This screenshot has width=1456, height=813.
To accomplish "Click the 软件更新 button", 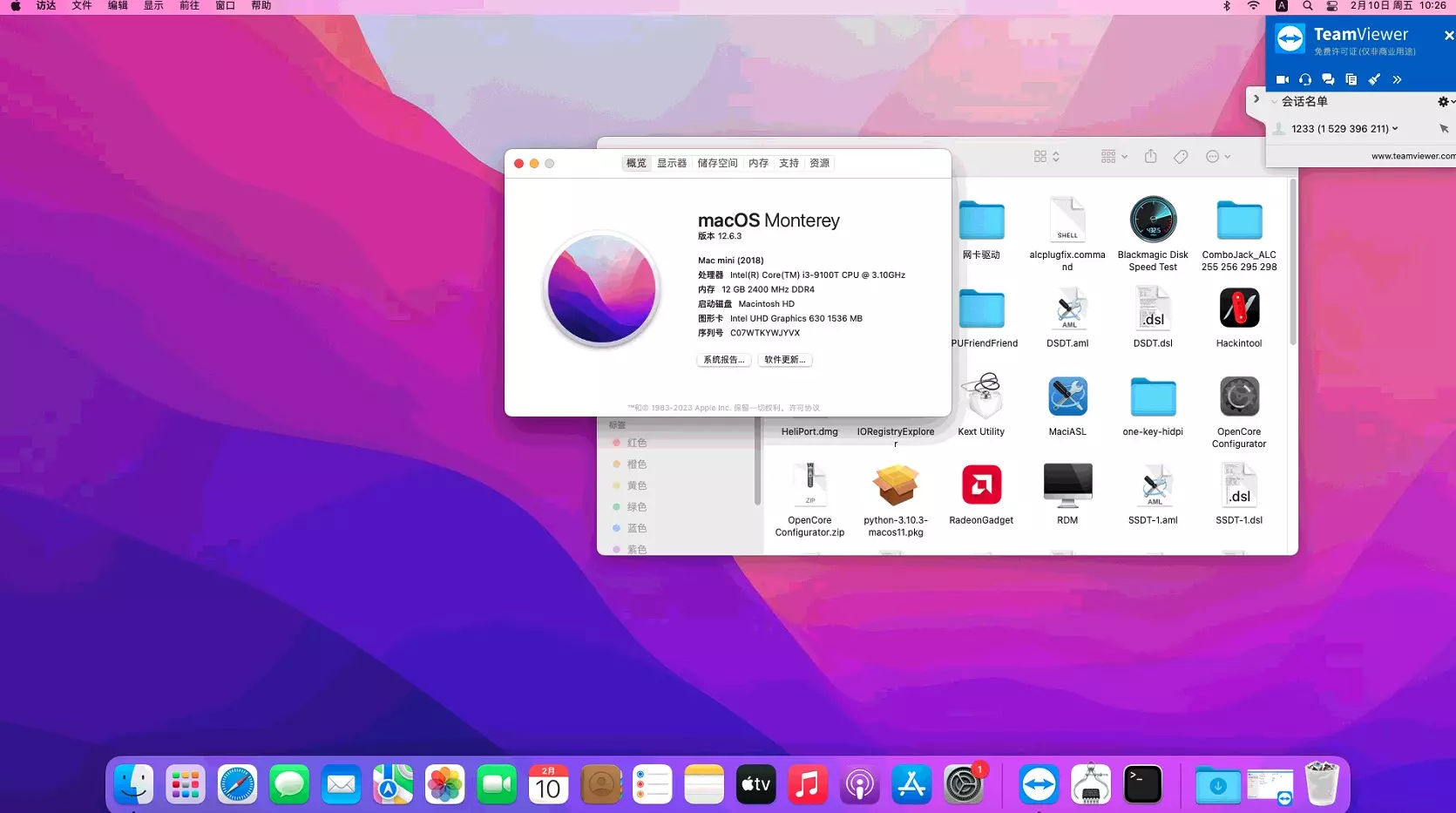I will tap(784, 360).
